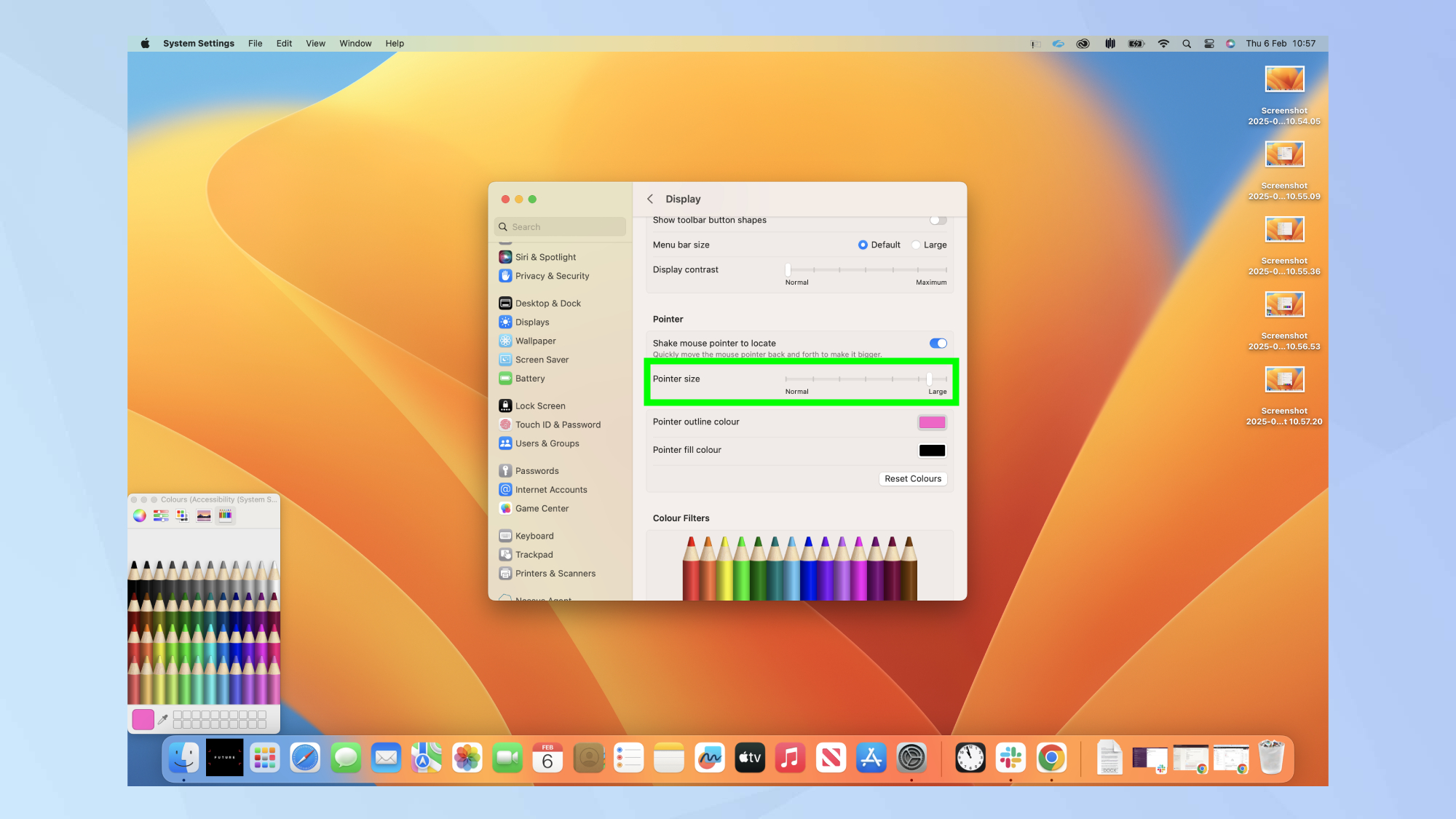Open Internet Accounts settings

[x=550, y=489]
